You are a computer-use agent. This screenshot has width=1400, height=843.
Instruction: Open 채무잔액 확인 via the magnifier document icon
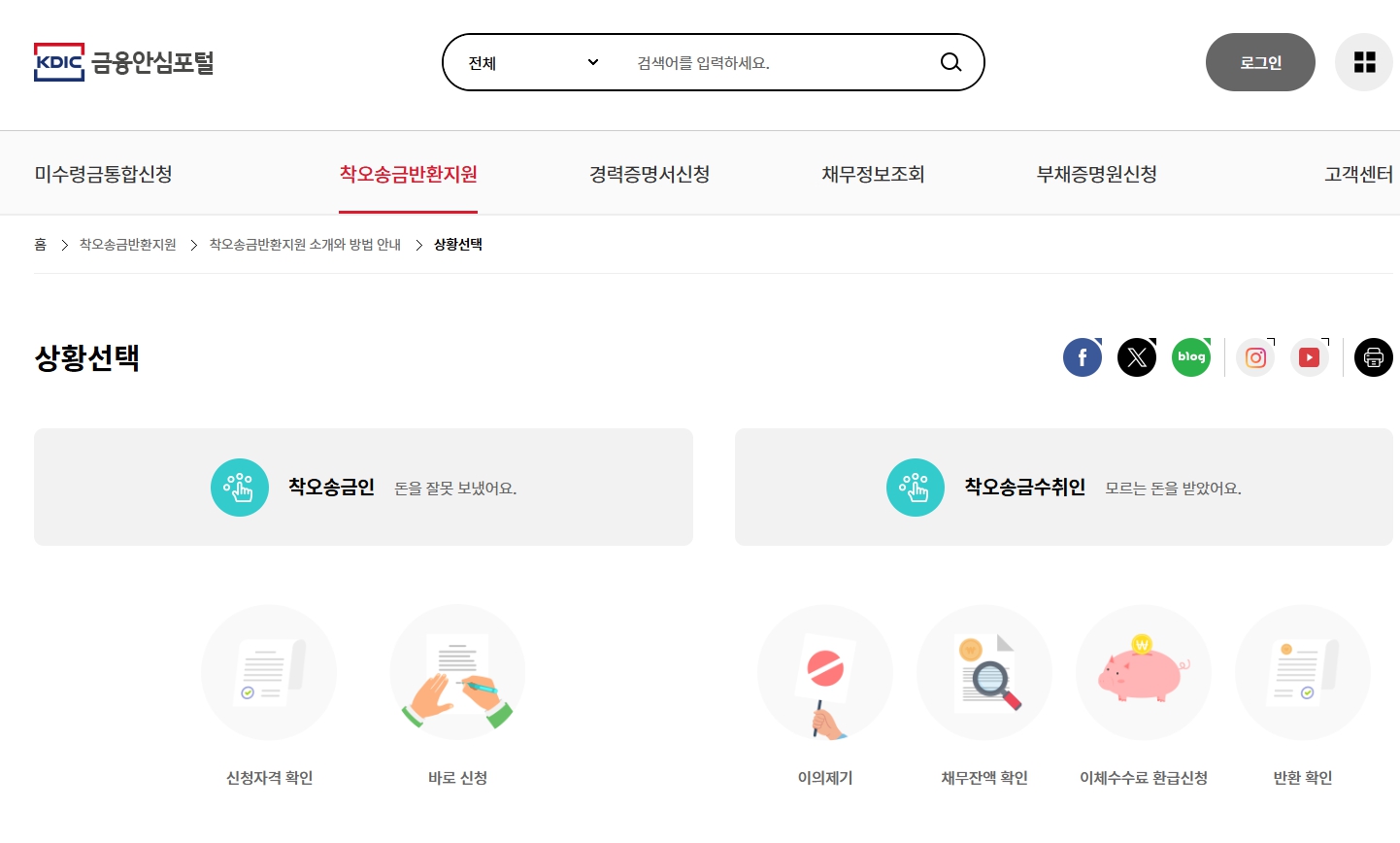983,672
